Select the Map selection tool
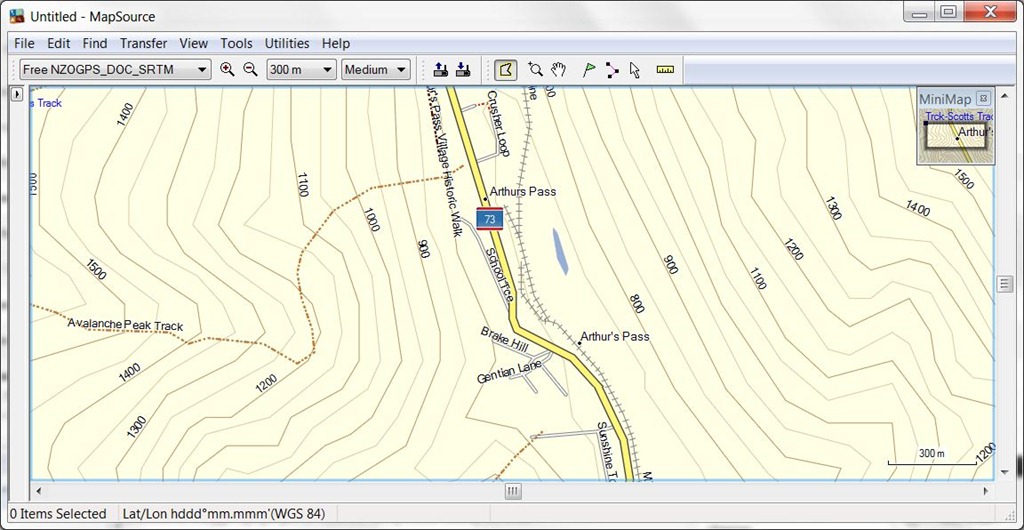This screenshot has width=1024, height=530. pos(505,70)
